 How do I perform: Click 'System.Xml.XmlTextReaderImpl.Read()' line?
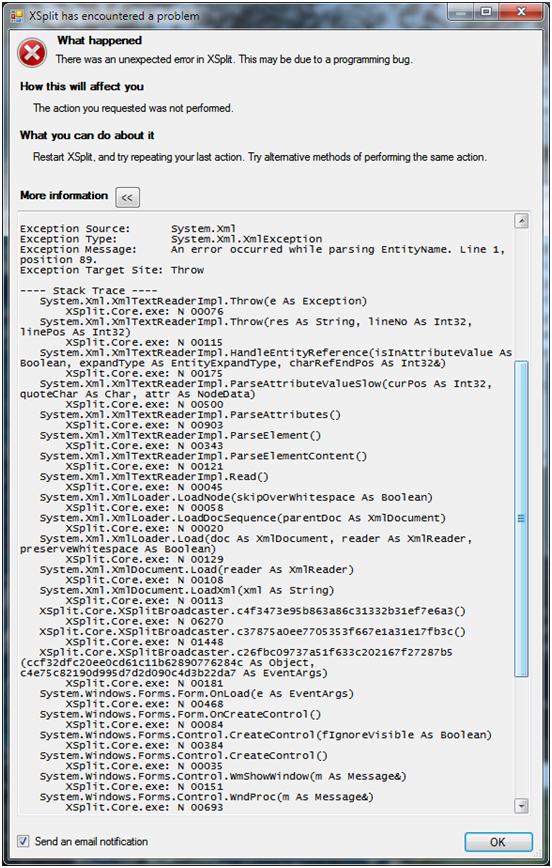(x=154, y=477)
